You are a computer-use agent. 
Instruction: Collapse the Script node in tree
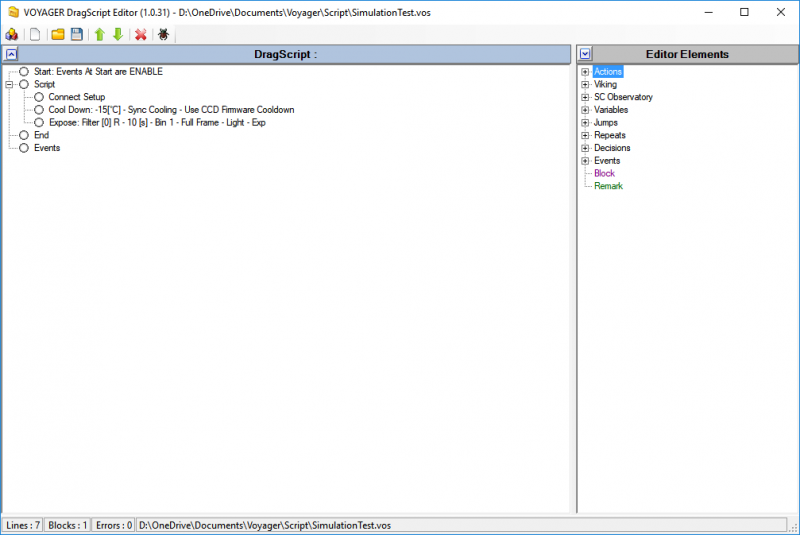pyautogui.click(x=9, y=85)
